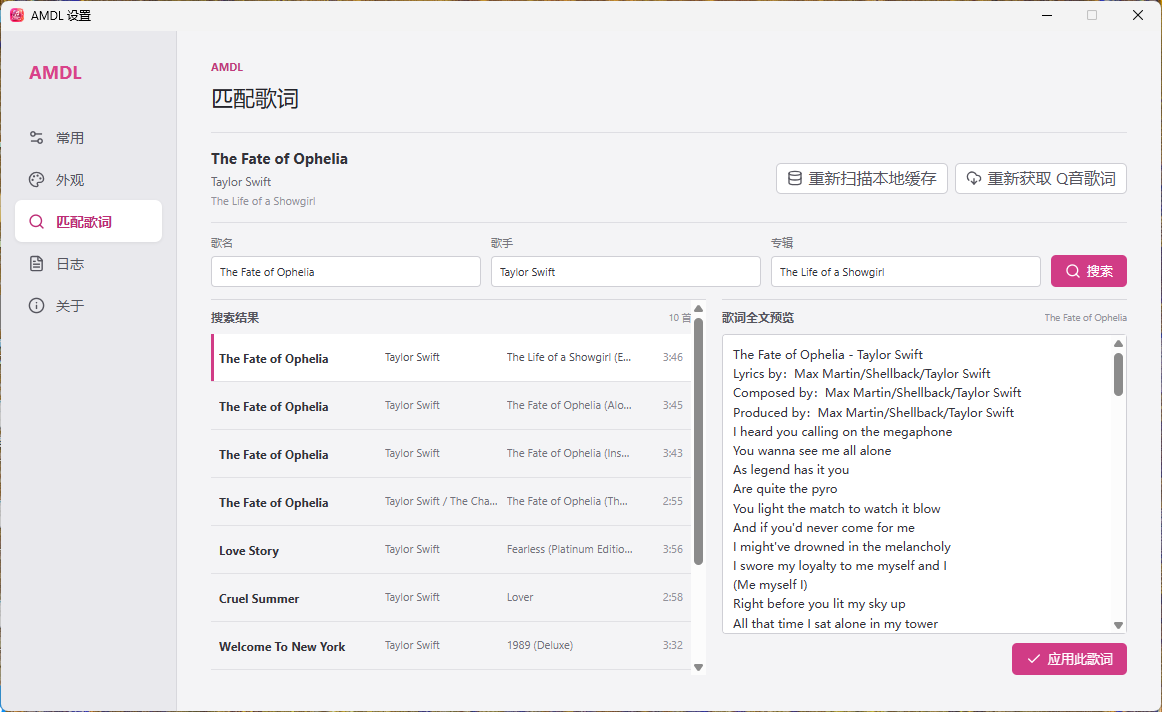Select the Welcome To New York result
The height and width of the screenshot is (712, 1162).
(451, 646)
